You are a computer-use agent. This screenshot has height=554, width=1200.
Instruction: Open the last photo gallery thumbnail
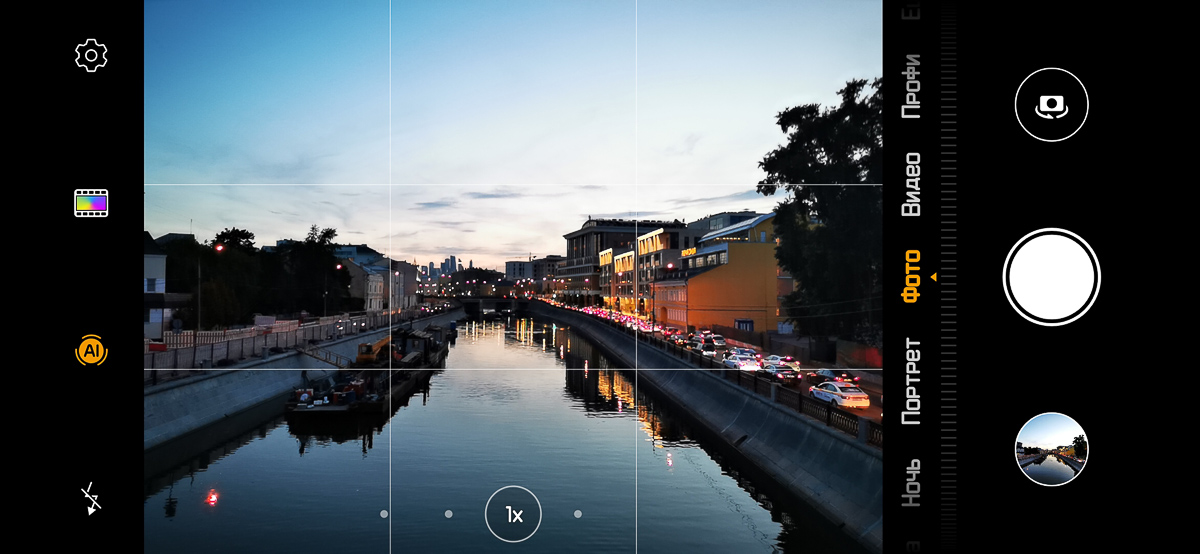click(x=1051, y=449)
